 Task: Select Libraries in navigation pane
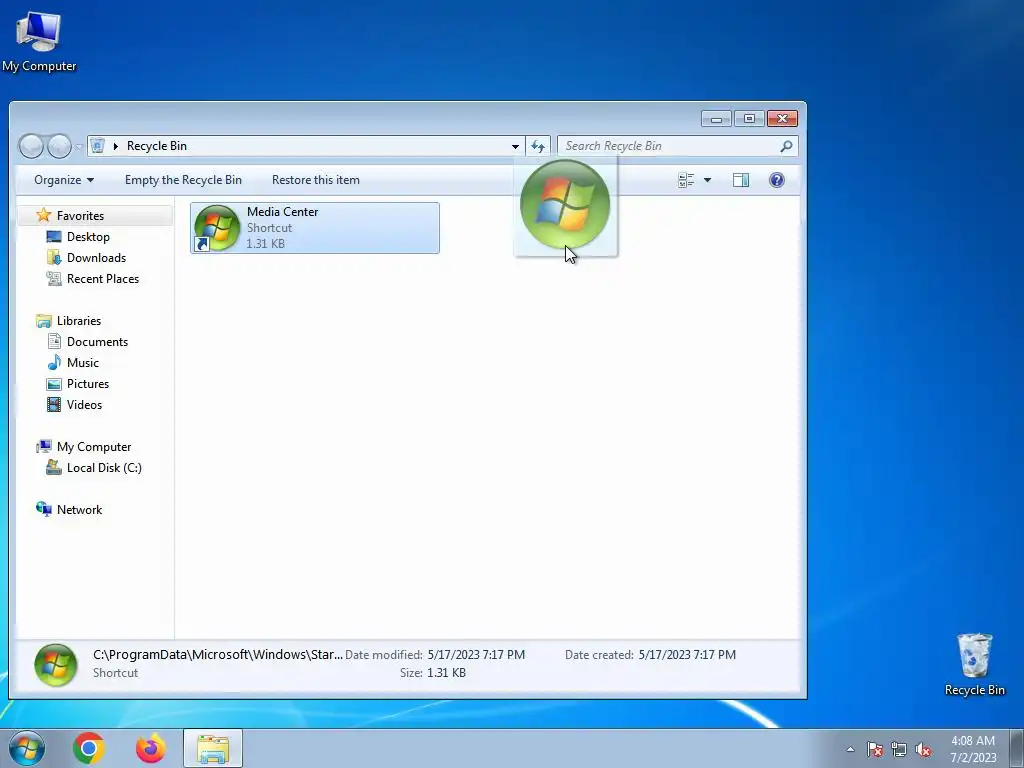78,321
